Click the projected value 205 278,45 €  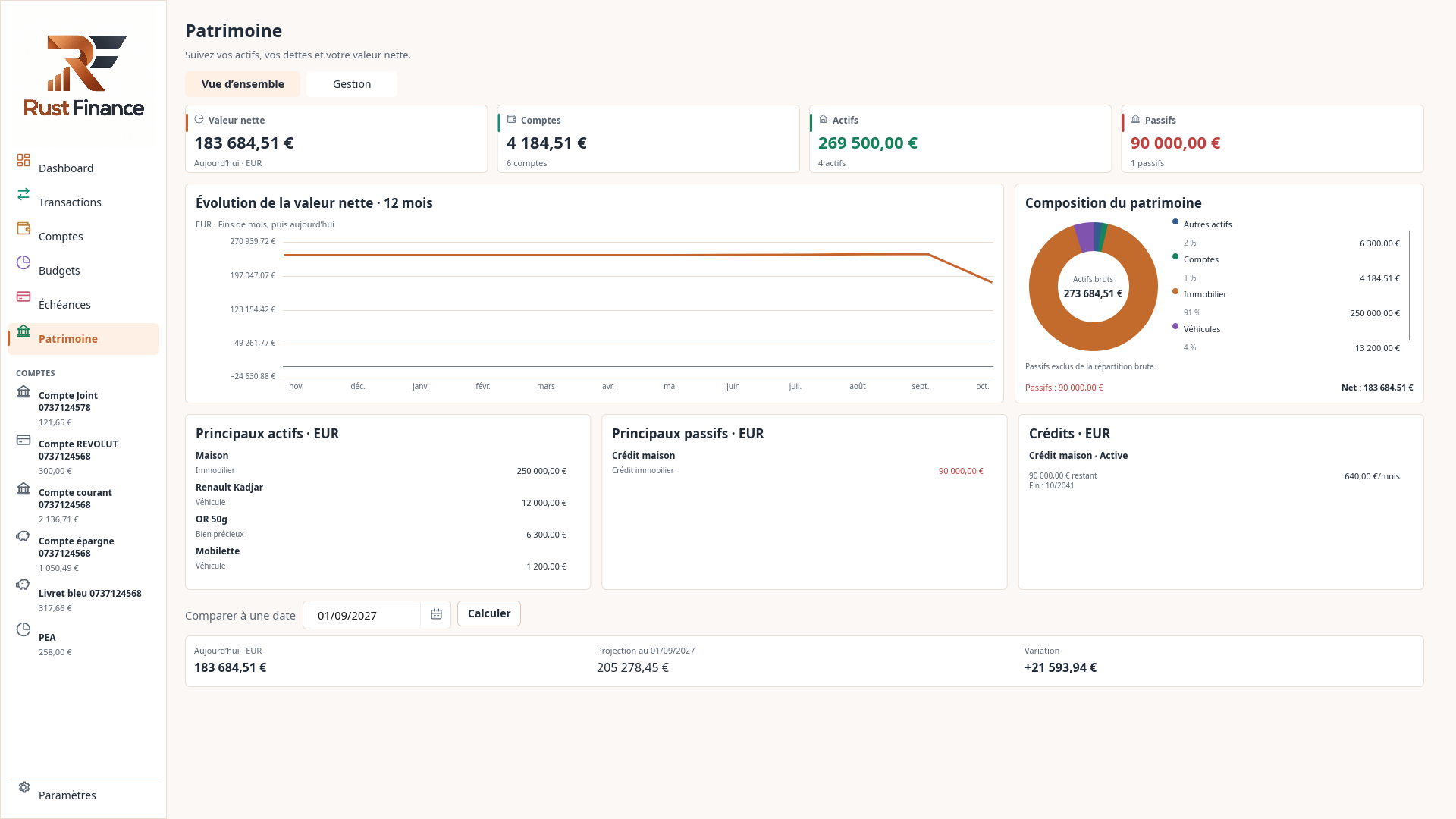632,667
